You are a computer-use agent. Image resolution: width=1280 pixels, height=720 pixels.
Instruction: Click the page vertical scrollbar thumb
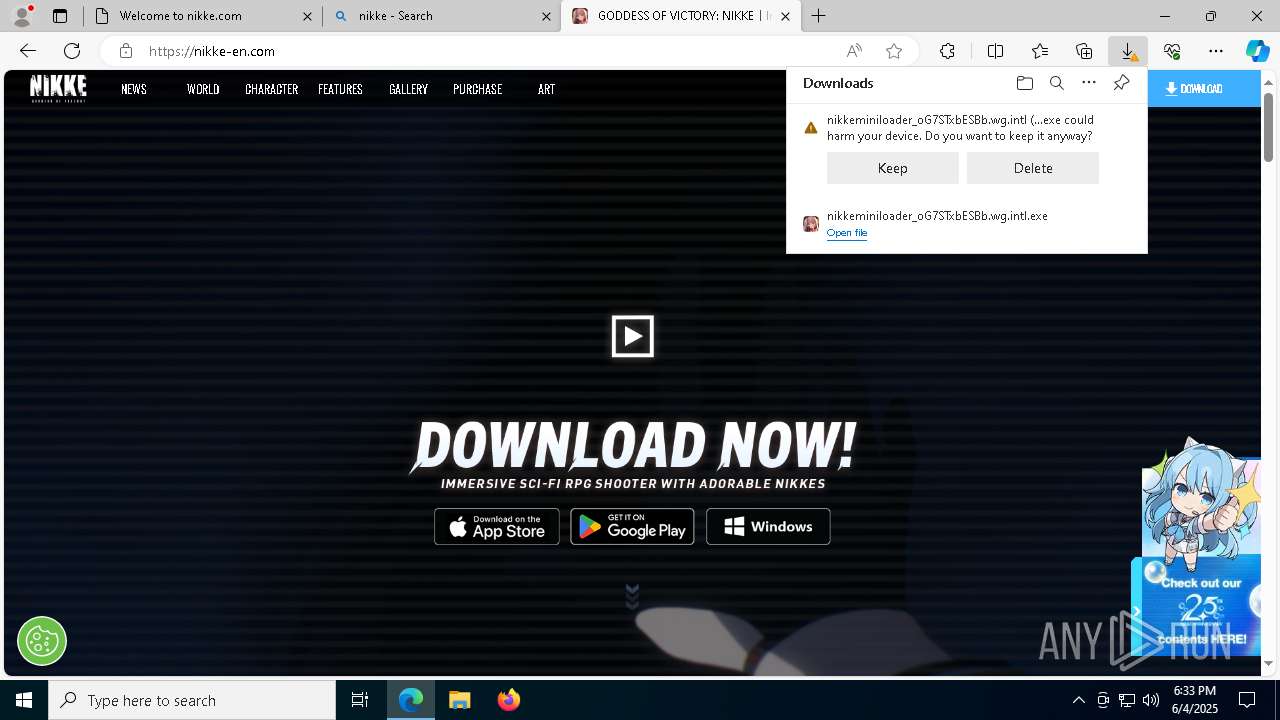tap(1269, 127)
